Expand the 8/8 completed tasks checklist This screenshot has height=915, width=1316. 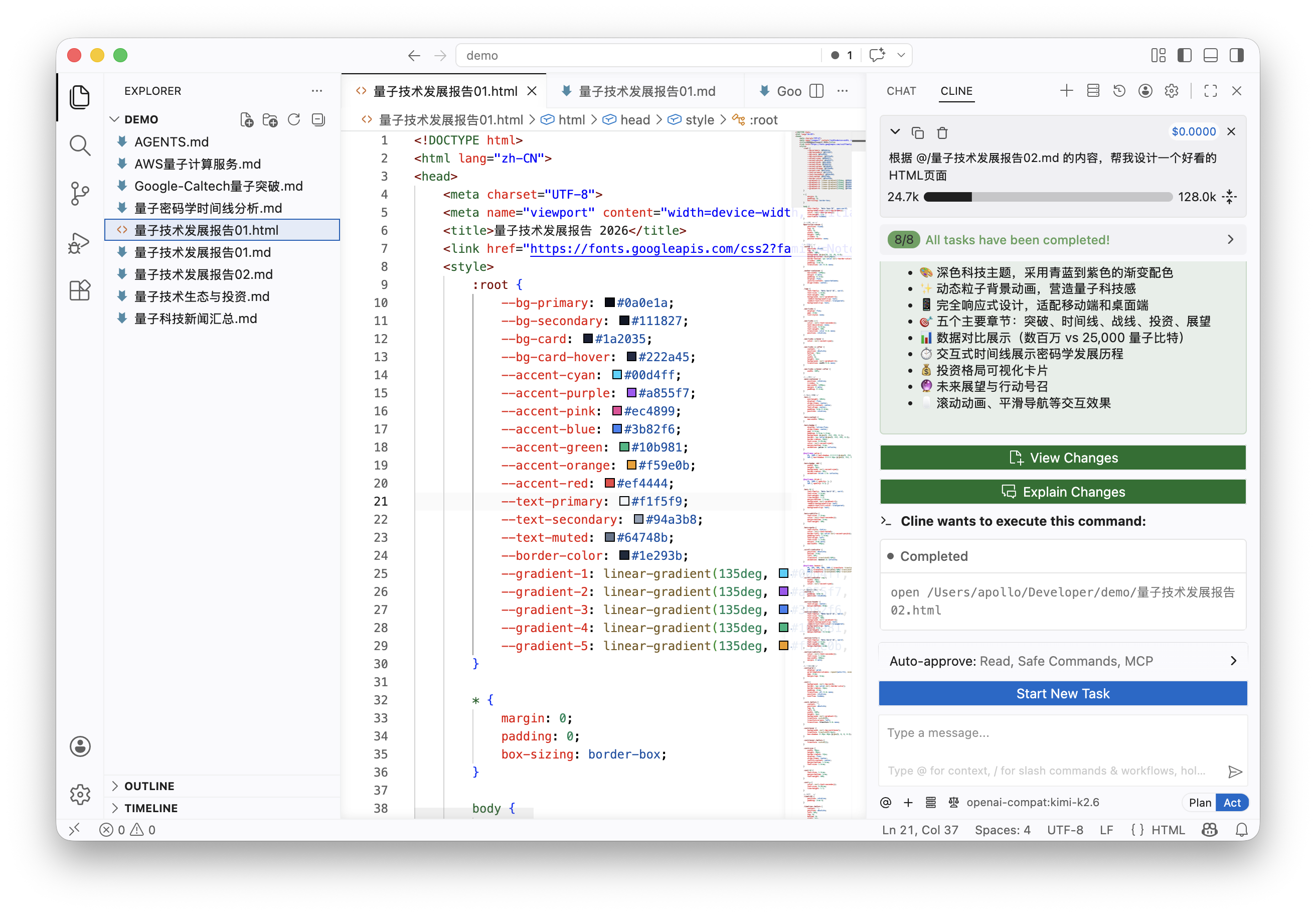coord(1063,240)
